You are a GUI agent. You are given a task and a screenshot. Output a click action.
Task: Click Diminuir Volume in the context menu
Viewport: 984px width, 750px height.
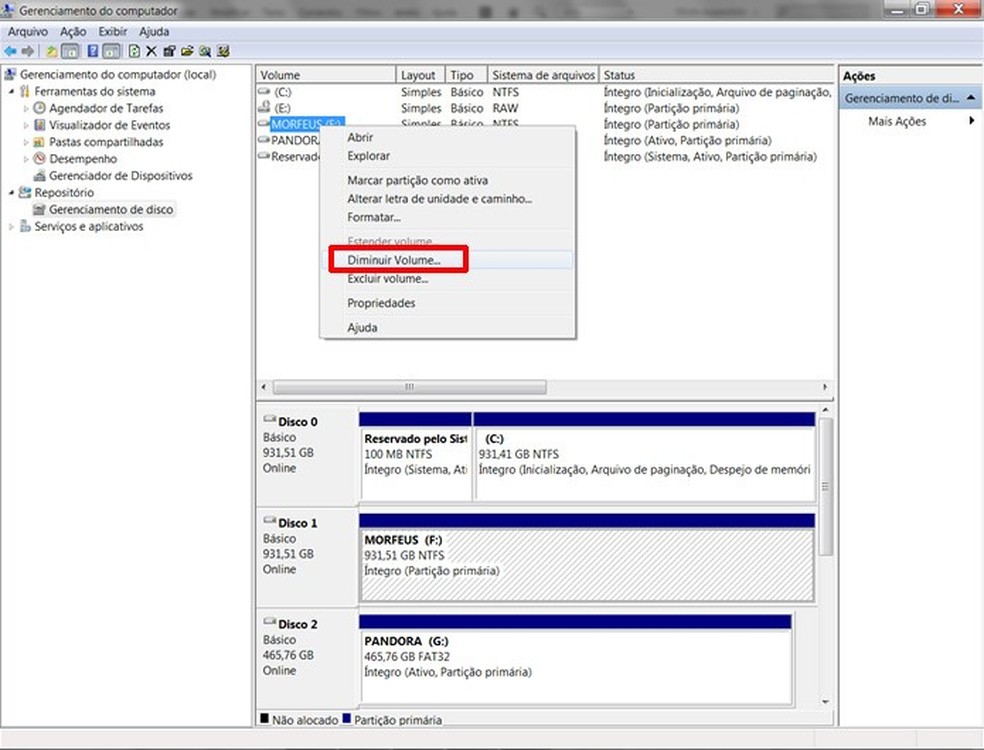point(447,260)
